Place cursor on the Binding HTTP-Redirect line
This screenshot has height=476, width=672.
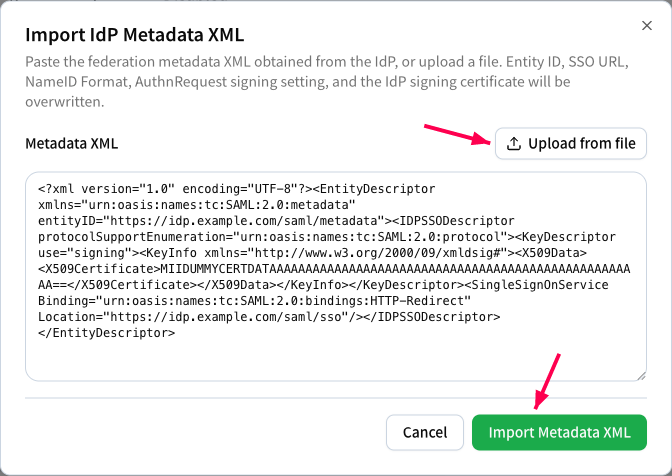coord(255,301)
